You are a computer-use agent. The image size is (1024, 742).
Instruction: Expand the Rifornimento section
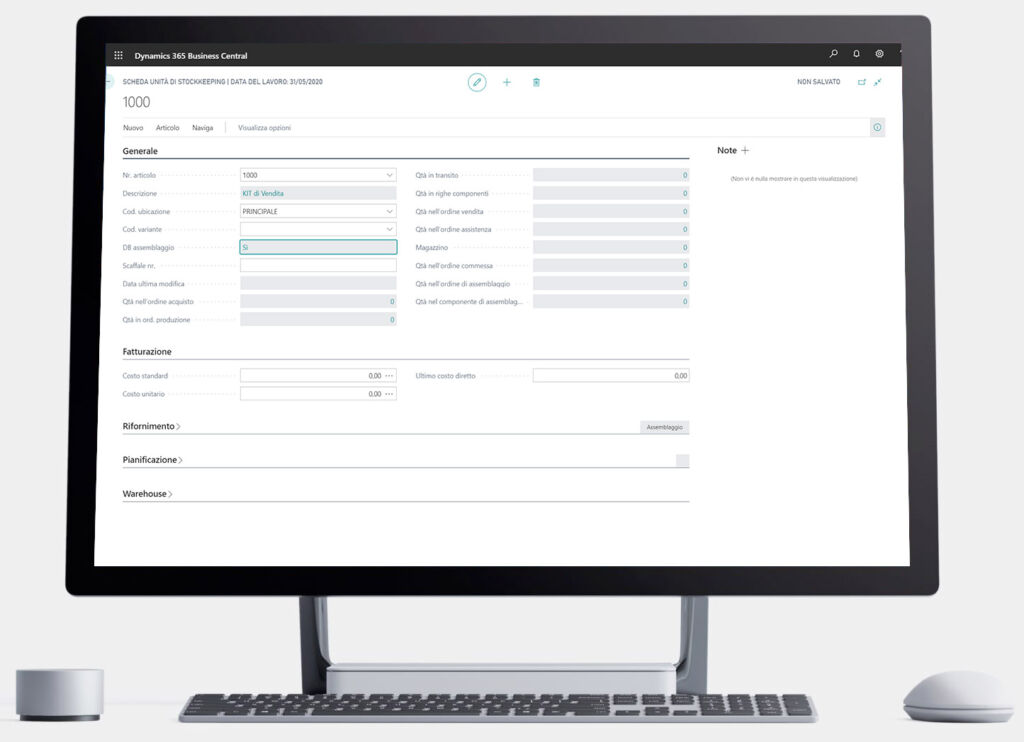[151, 426]
